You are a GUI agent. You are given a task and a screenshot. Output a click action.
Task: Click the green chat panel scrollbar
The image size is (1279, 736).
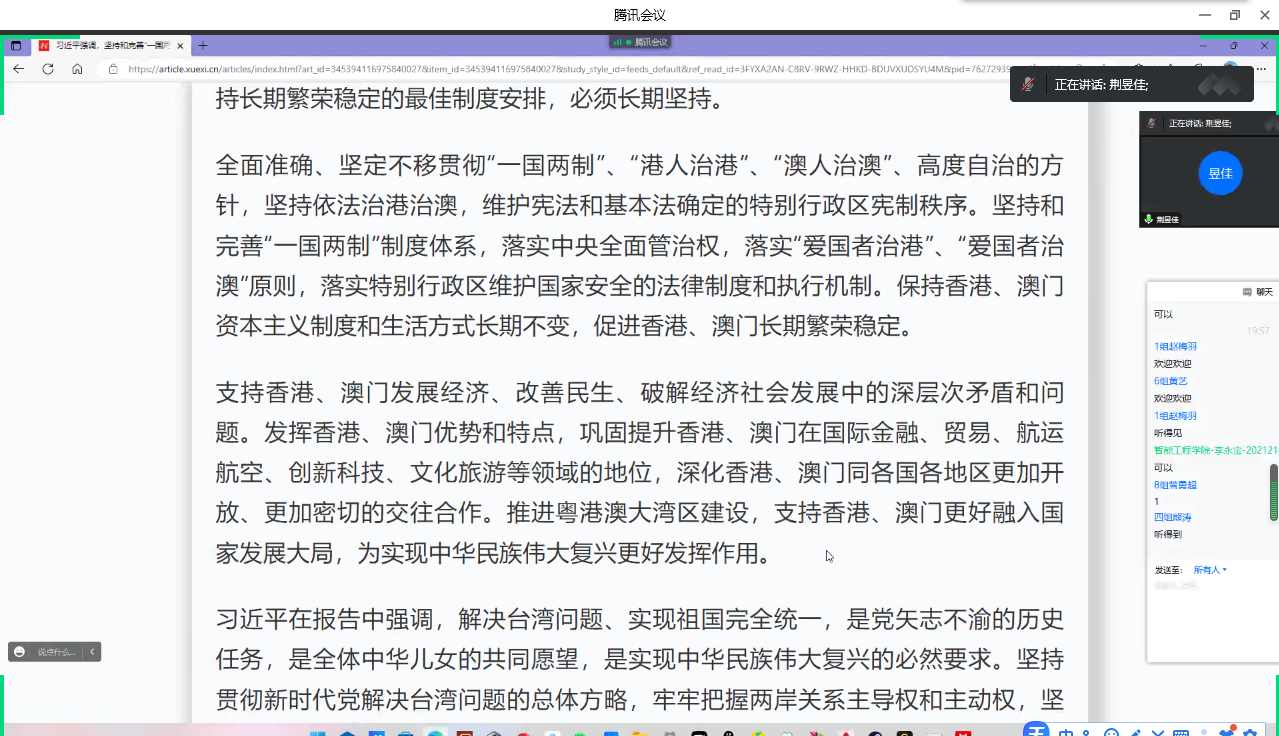pos(1273,492)
